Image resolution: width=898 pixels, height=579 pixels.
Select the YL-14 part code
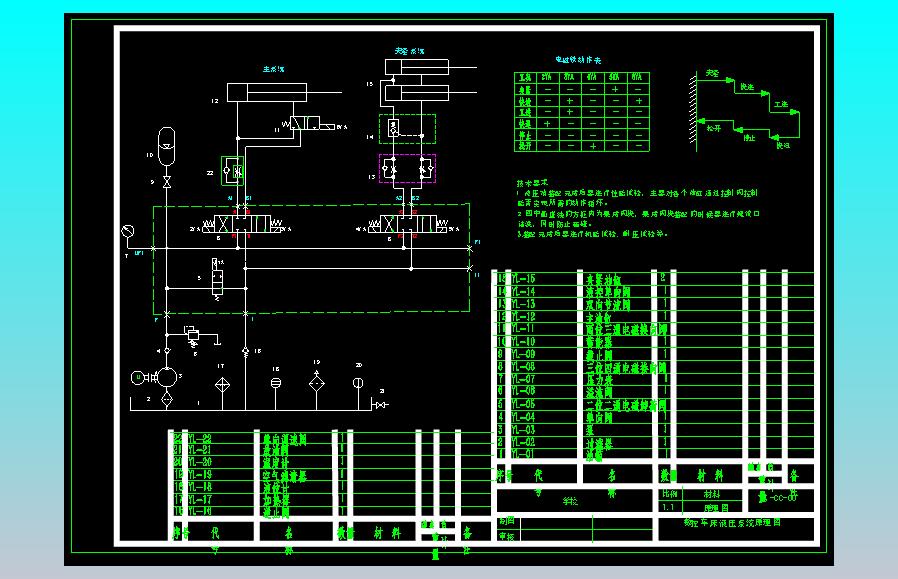(523, 292)
